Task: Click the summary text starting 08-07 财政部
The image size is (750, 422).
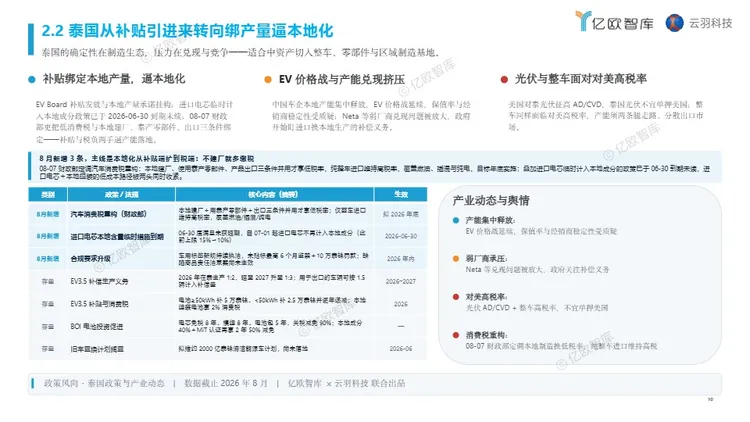Action: [375, 172]
